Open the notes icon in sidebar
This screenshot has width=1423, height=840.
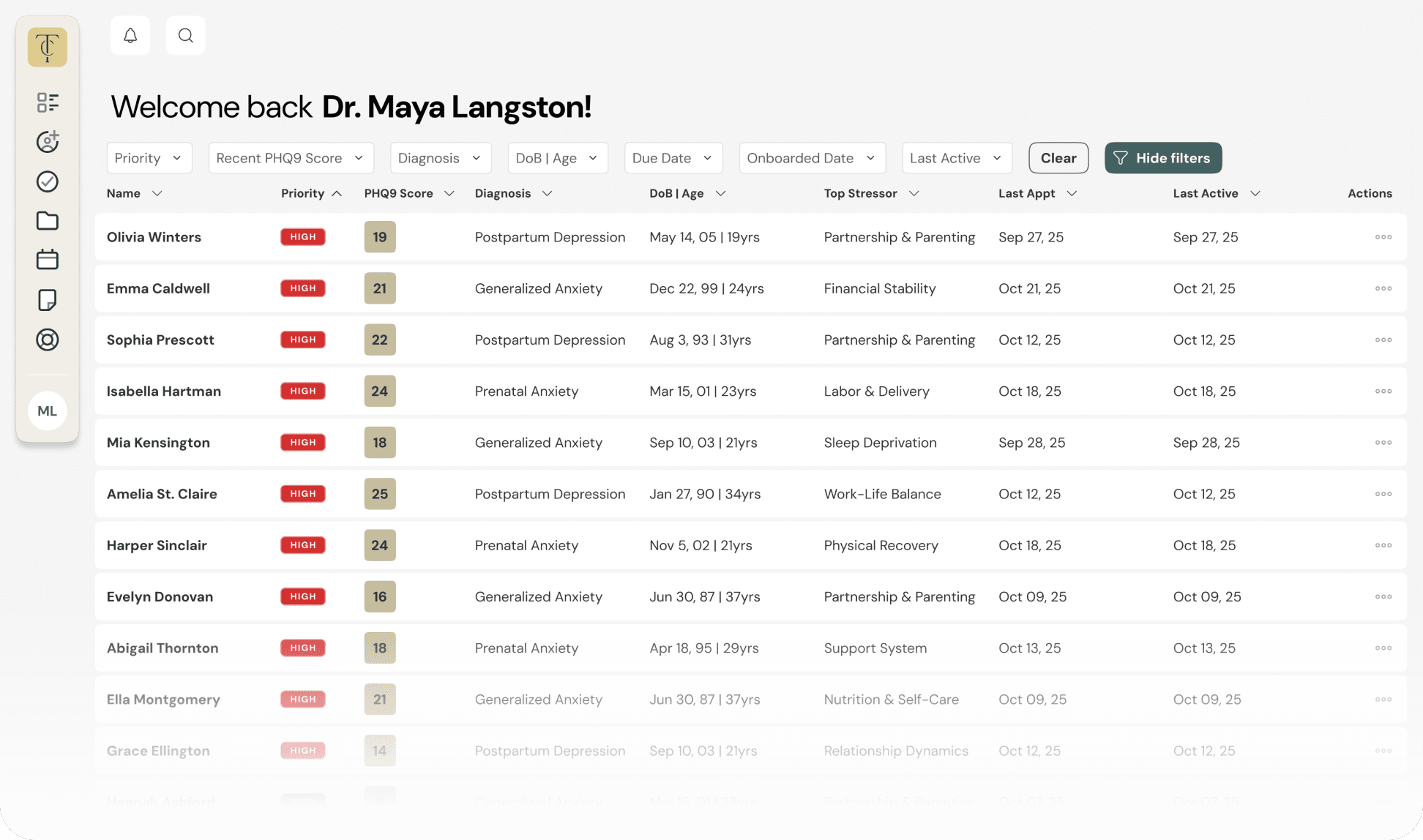48,300
